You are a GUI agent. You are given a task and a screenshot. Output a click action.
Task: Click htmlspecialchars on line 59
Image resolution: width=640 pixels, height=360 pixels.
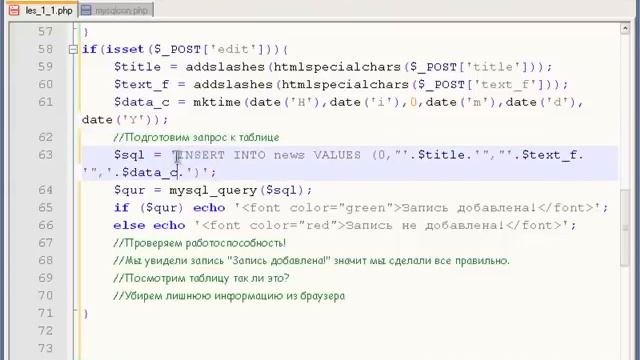(x=337, y=67)
